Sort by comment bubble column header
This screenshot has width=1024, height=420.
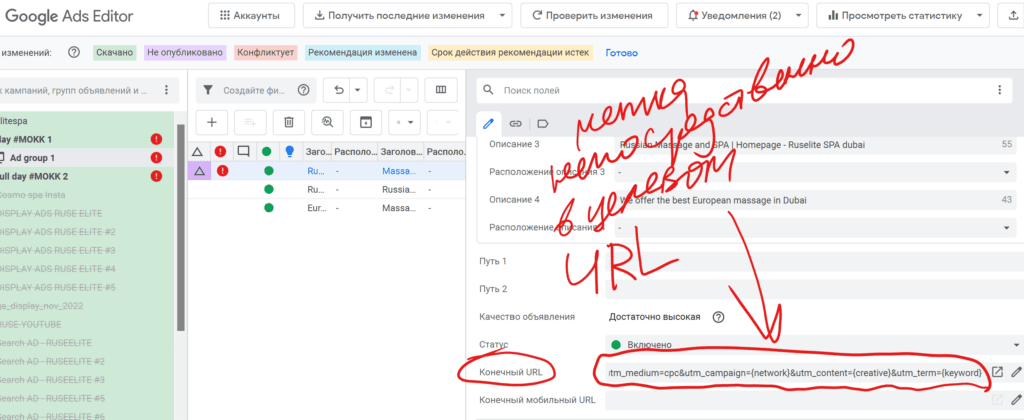[x=244, y=152]
